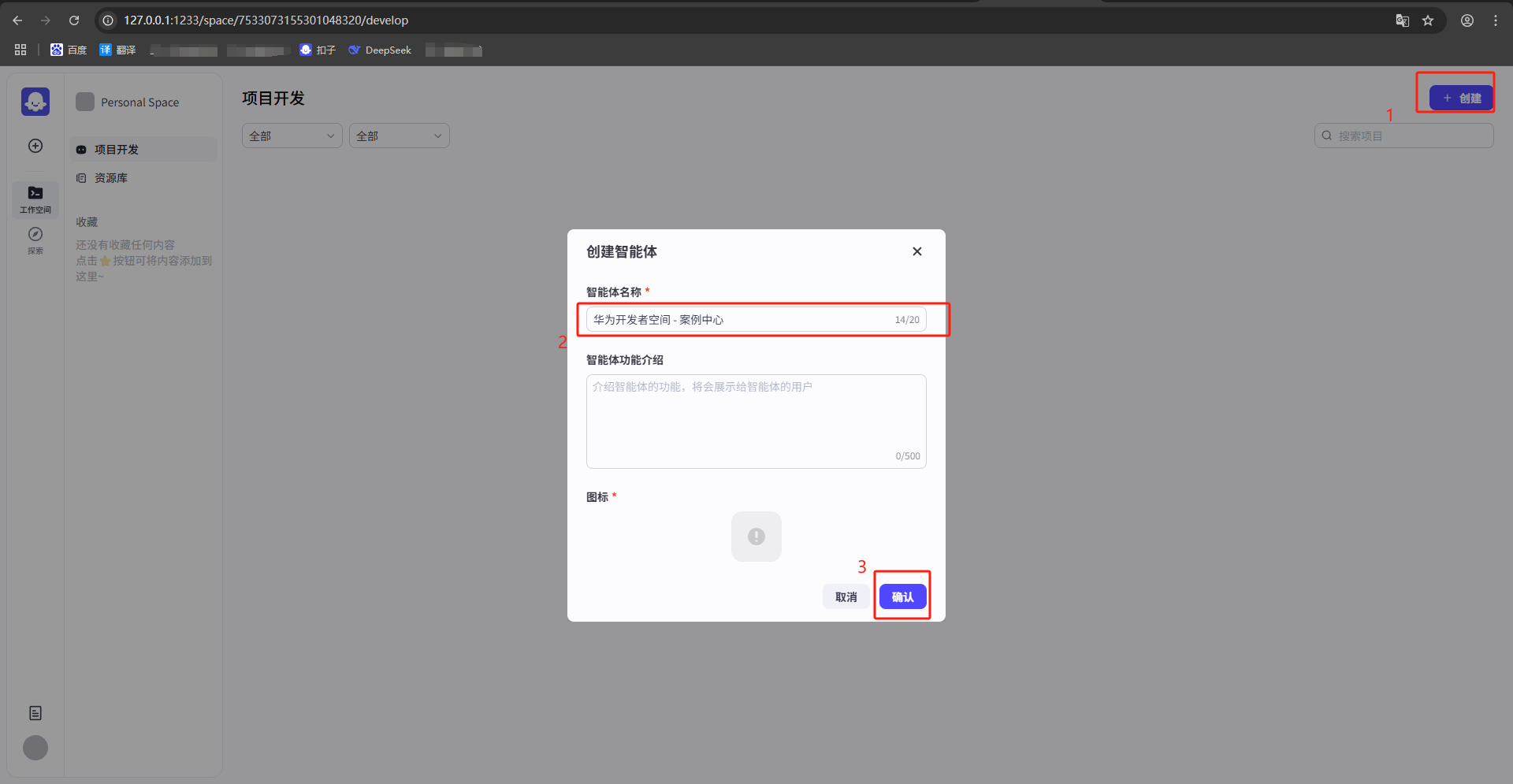Select 项目开发 in the left menu
This screenshot has width=1513, height=784.
pos(143,150)
